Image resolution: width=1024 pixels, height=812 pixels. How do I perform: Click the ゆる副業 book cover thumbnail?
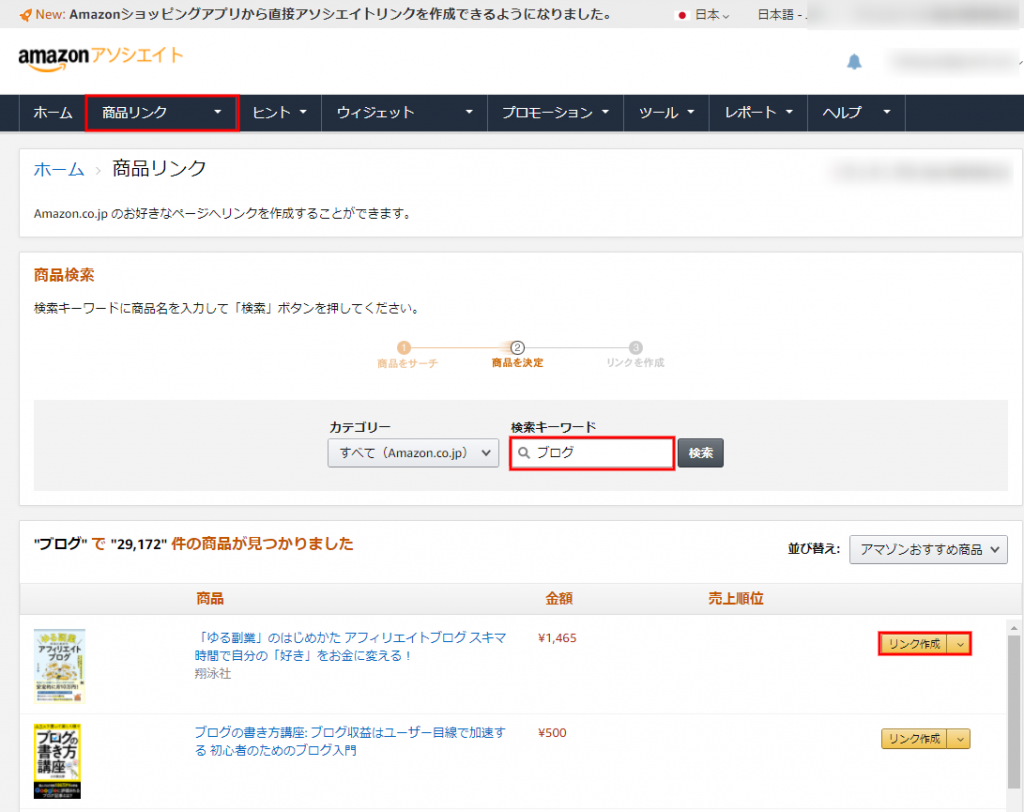(x=59, y=666)
